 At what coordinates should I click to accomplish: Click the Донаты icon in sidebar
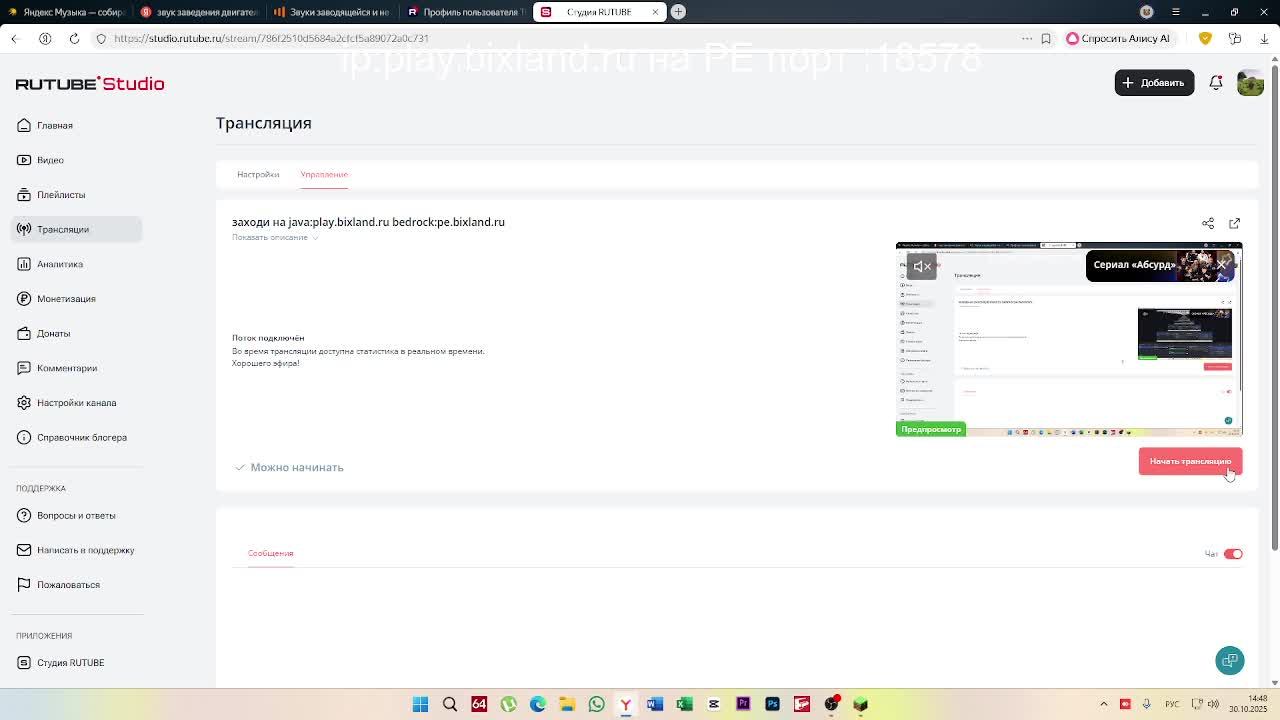(24, 333)
